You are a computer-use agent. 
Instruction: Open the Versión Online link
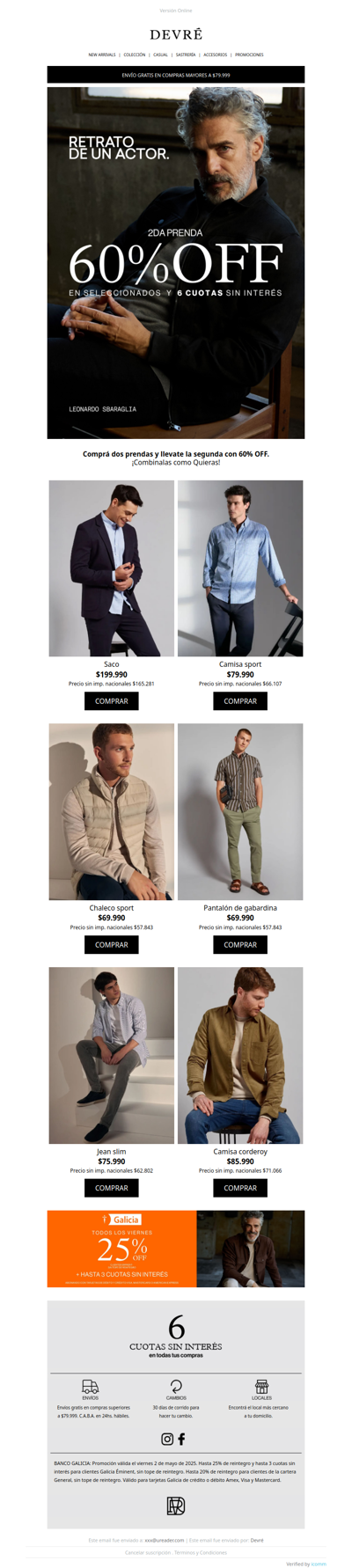(176, 11)
